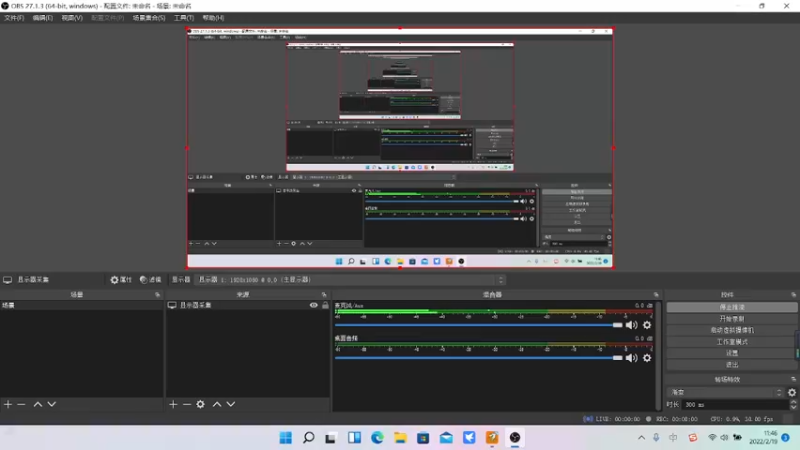The width and height of the screenshot is (800, 450).
Task: Move the source down in Sources panel
Action: 231,404
